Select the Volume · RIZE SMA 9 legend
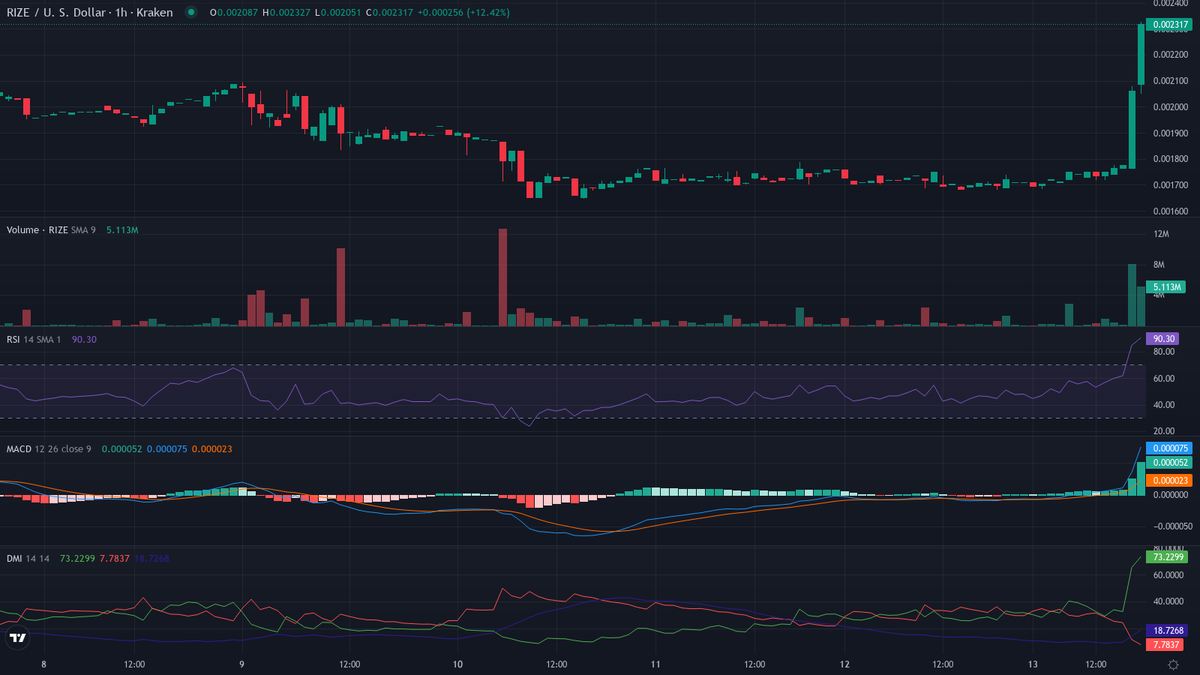The image size is (1200, 675). [x=52, y=230]
